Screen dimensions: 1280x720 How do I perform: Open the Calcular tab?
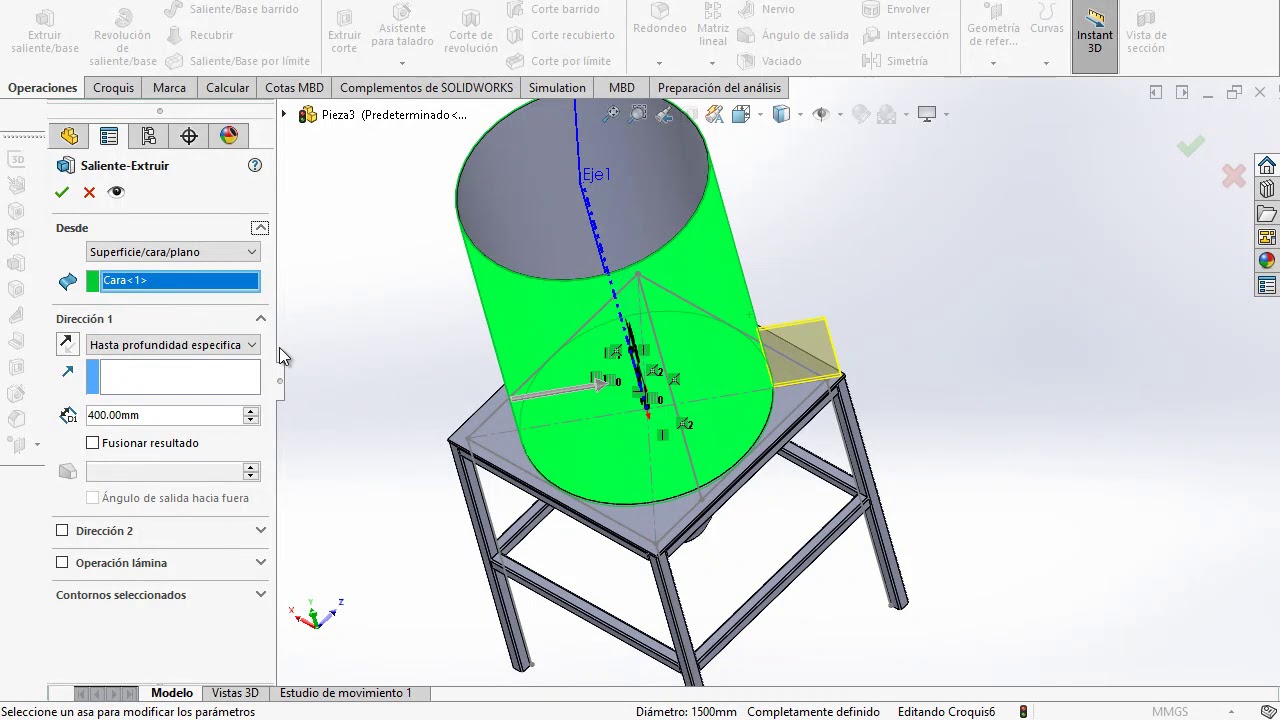[x=227, y=88]
